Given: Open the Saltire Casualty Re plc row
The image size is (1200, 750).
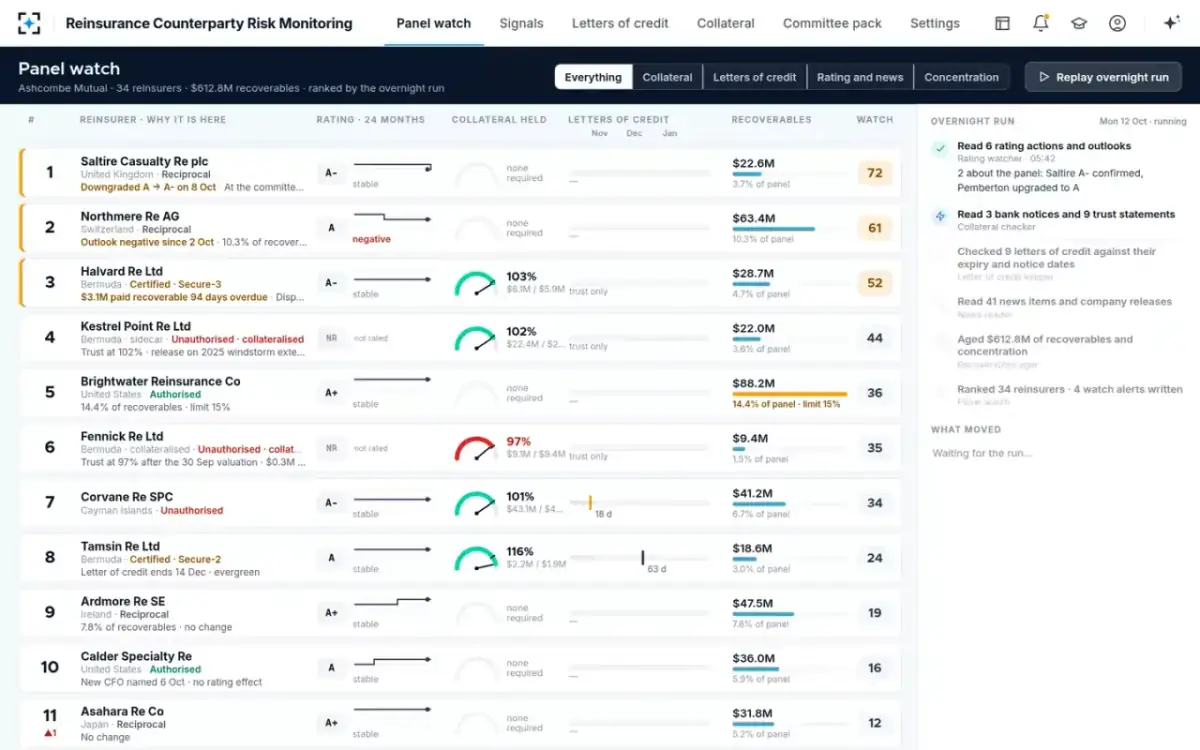Looking at the screenshot, I should [460, 172].
